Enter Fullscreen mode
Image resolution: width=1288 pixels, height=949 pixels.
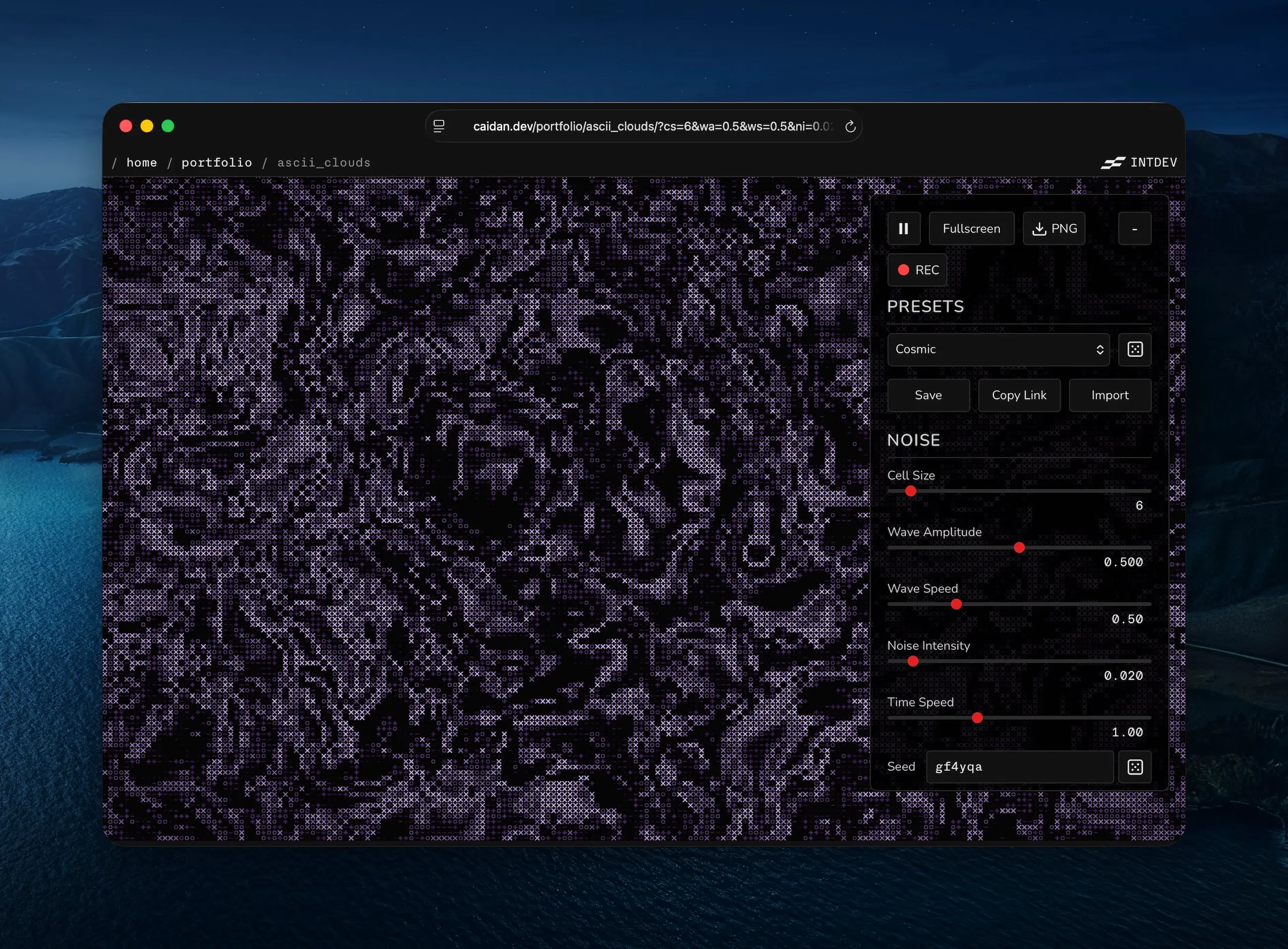coord(971,228)
